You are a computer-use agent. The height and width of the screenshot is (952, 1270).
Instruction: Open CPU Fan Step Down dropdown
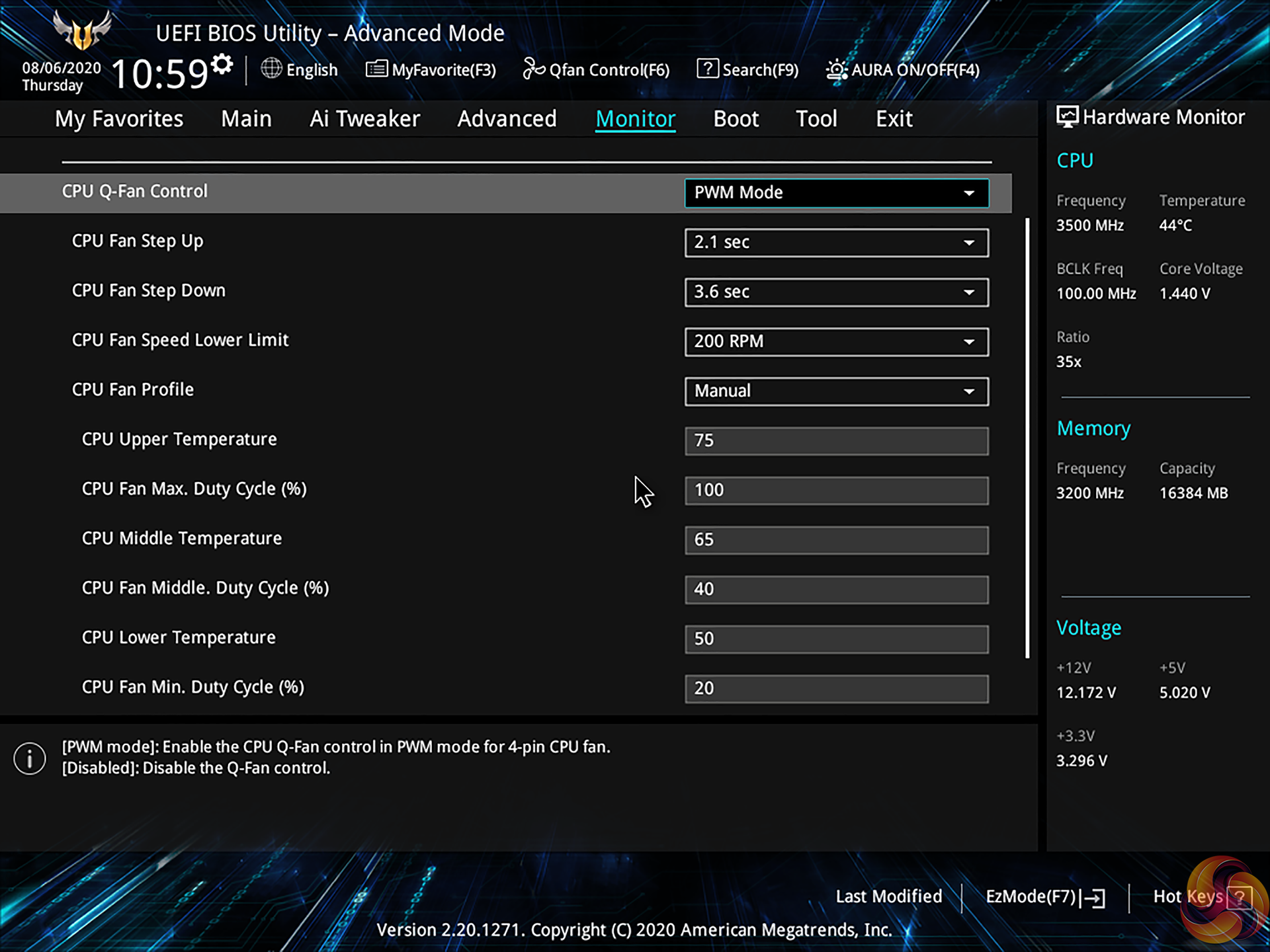pos(836,292)
